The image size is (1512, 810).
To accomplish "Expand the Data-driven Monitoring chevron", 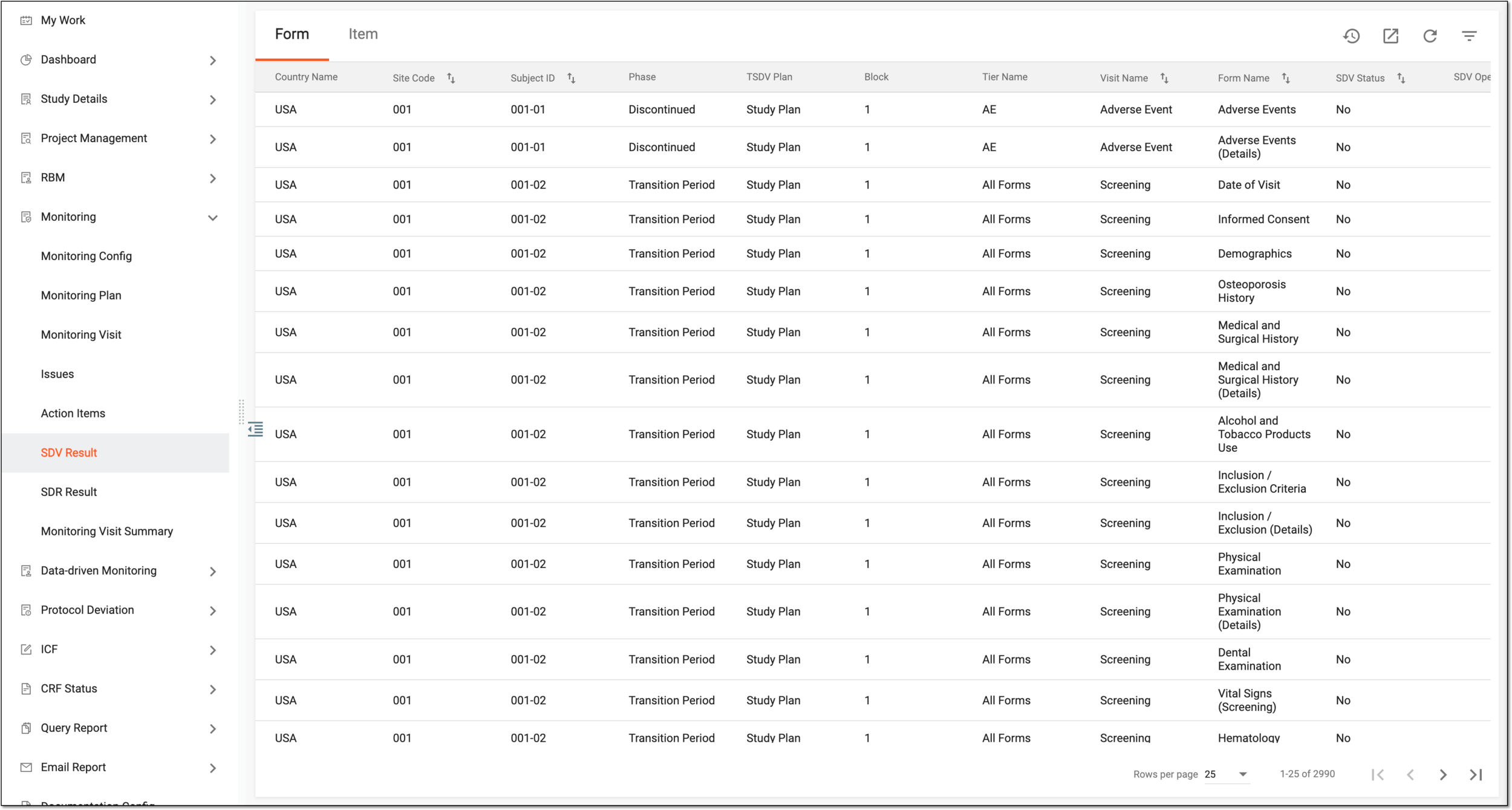I will [213, 572].
